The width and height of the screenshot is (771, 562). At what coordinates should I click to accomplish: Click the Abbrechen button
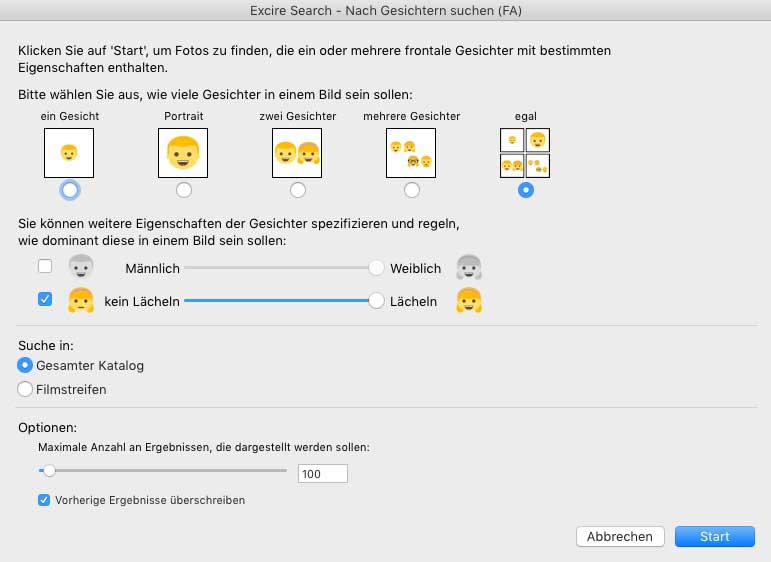tap(620, 537)
